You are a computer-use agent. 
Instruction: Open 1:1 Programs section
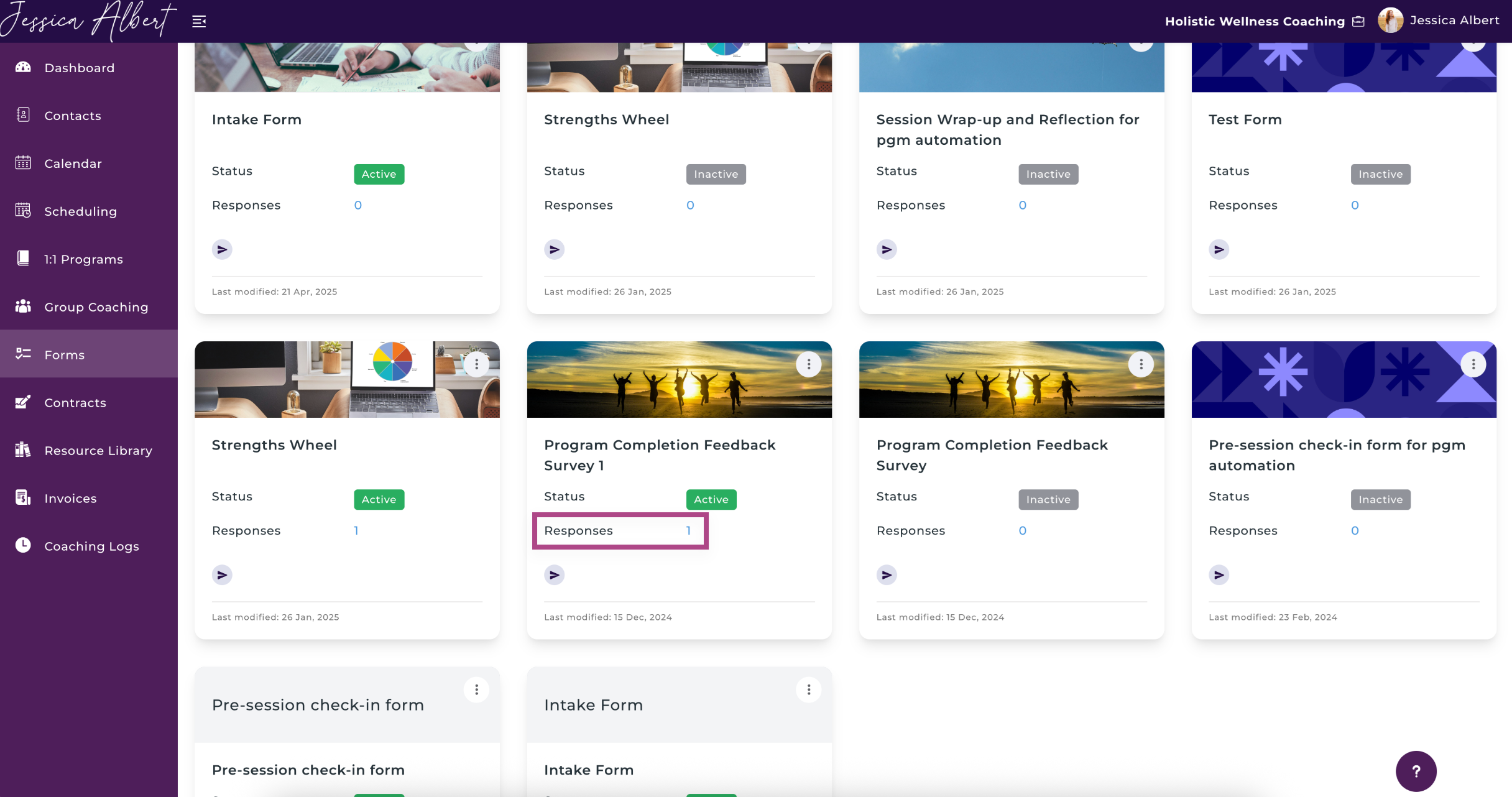pos(89,259)
